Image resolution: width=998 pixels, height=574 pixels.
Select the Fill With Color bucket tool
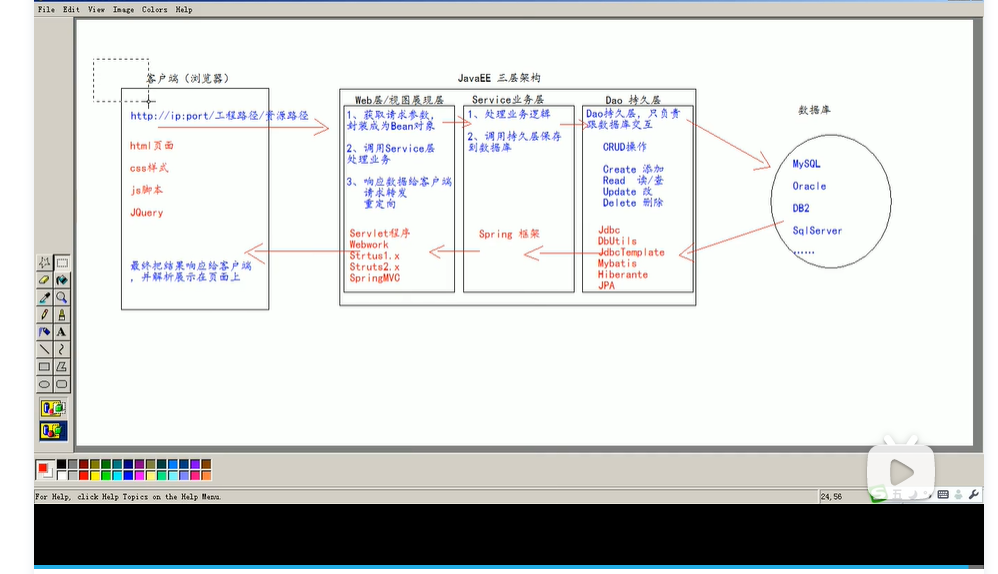pos(62,280)
